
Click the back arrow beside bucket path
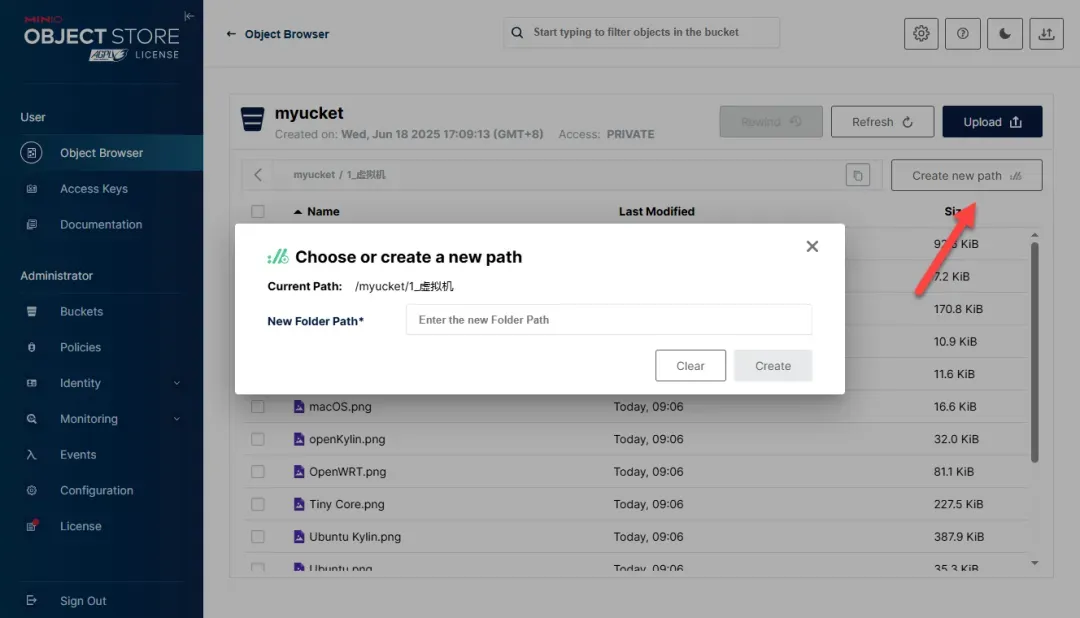pos(258,175)
